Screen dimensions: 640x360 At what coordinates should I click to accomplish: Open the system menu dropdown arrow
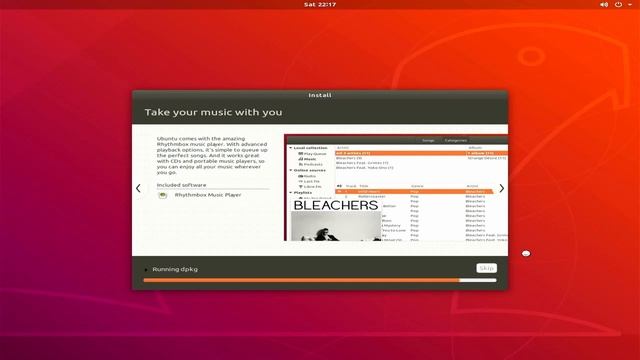pos(630,4)
